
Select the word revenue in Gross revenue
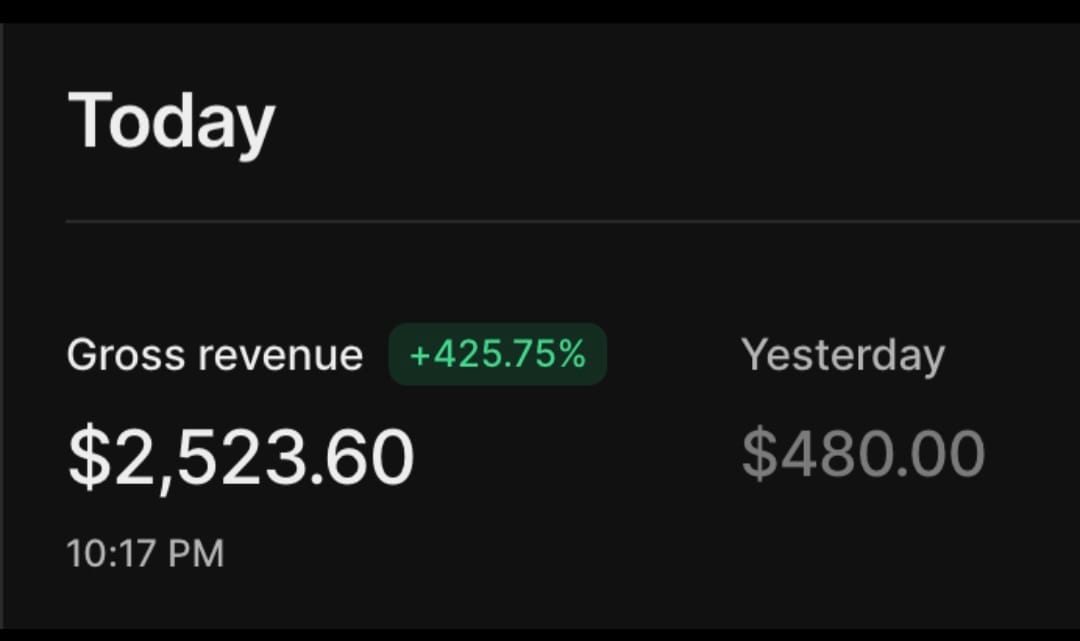pyautogui.click(x=280, y=355)
